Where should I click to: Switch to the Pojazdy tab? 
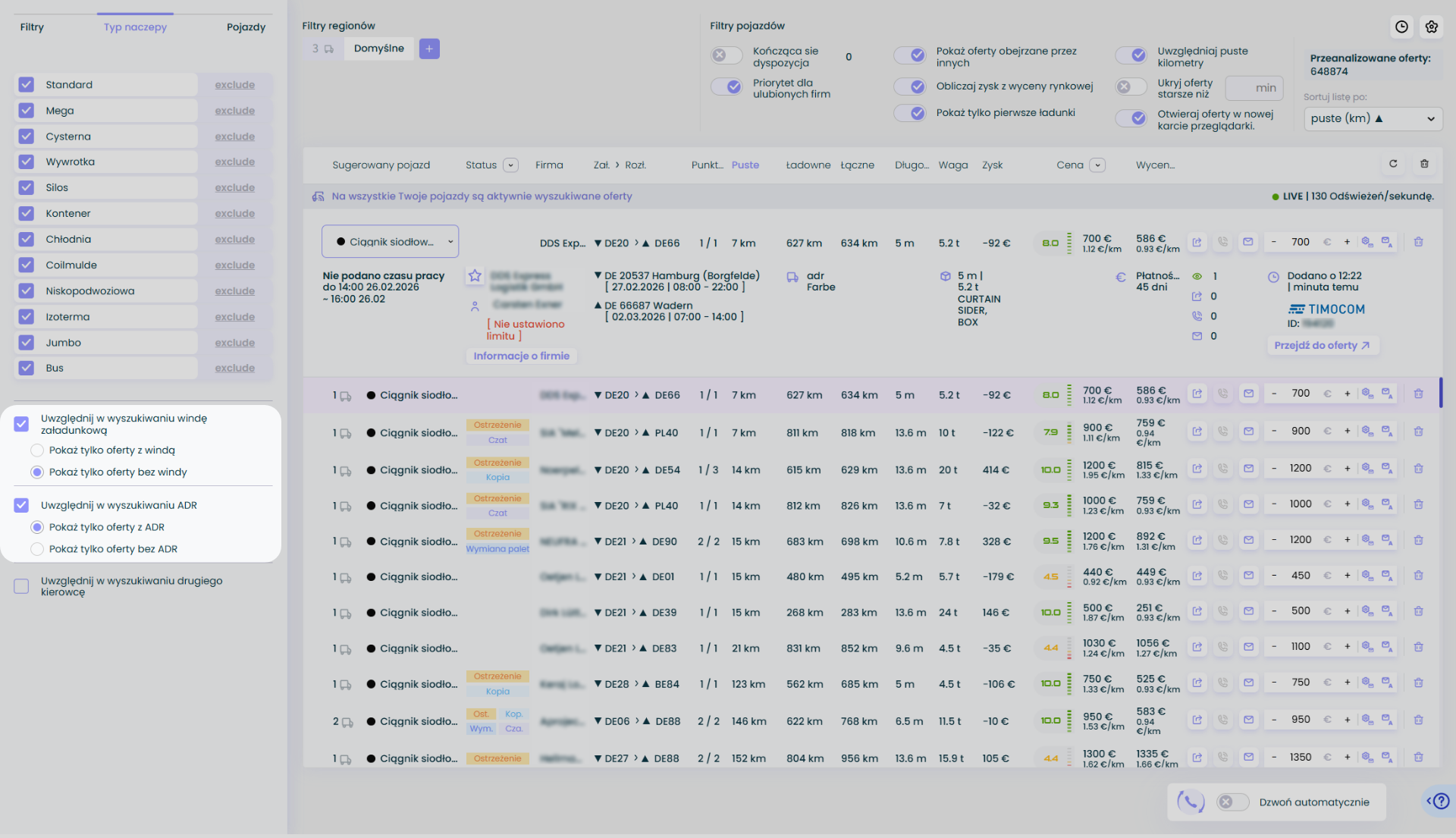[x=246, y=27]
